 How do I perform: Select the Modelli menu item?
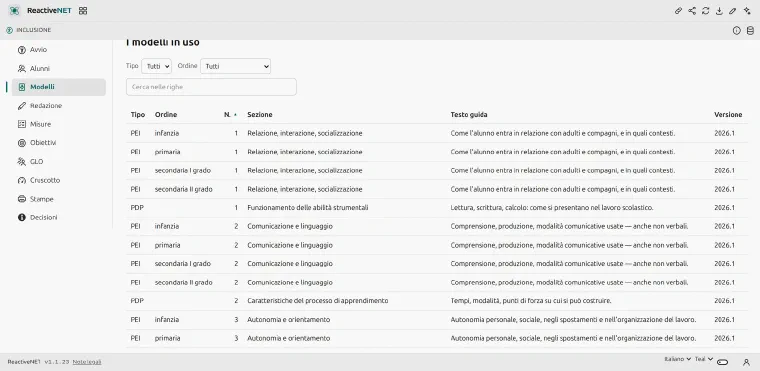(42, 87)
